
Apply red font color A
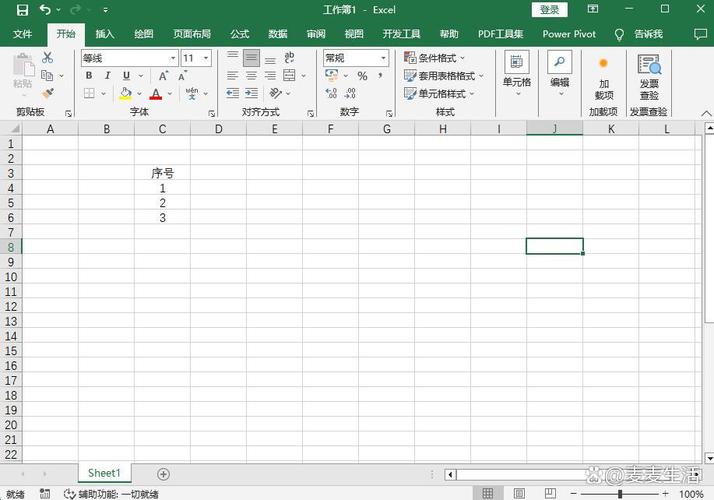point(156,94)
